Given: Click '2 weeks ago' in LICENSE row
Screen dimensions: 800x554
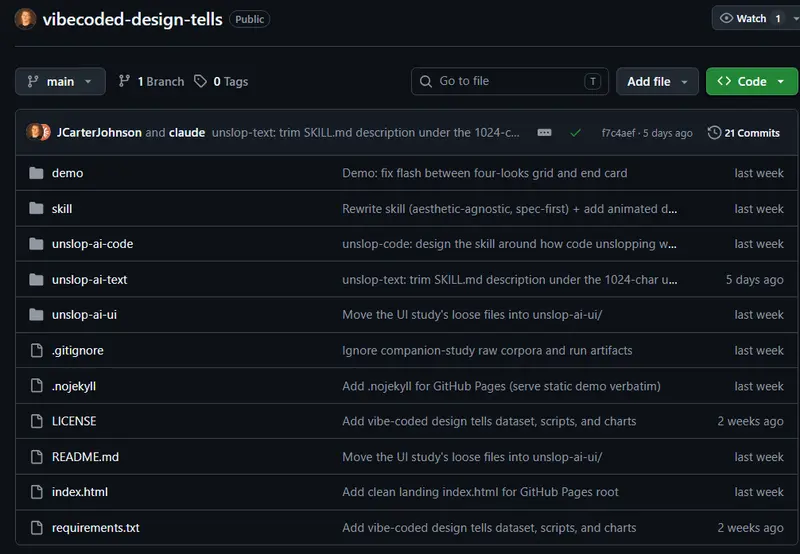Looking at the screenshot, I should pos(751,421).
